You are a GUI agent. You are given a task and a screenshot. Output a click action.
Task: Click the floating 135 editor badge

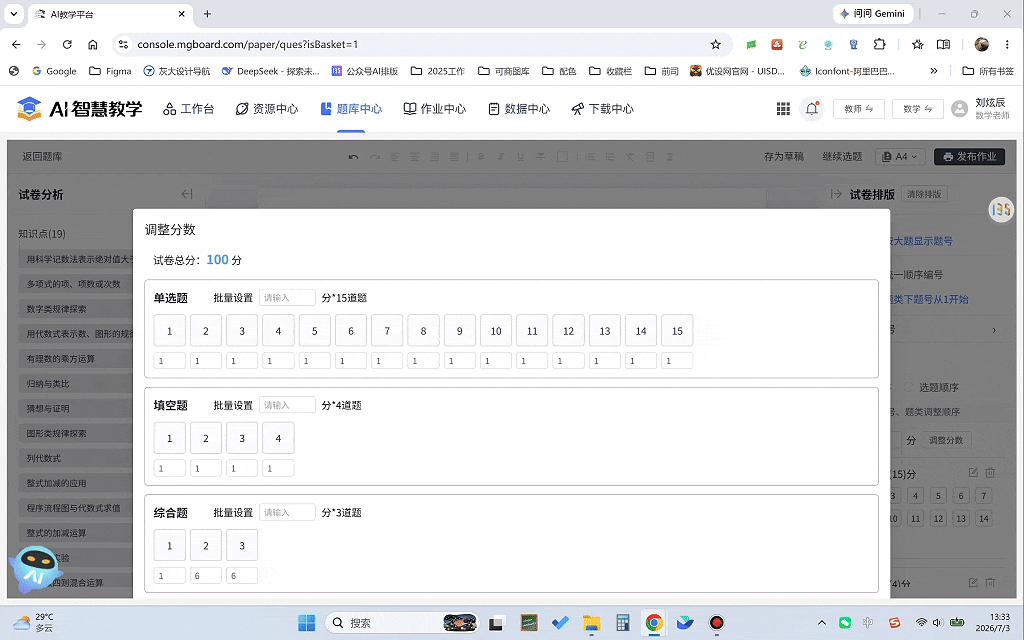point(1000,209)
